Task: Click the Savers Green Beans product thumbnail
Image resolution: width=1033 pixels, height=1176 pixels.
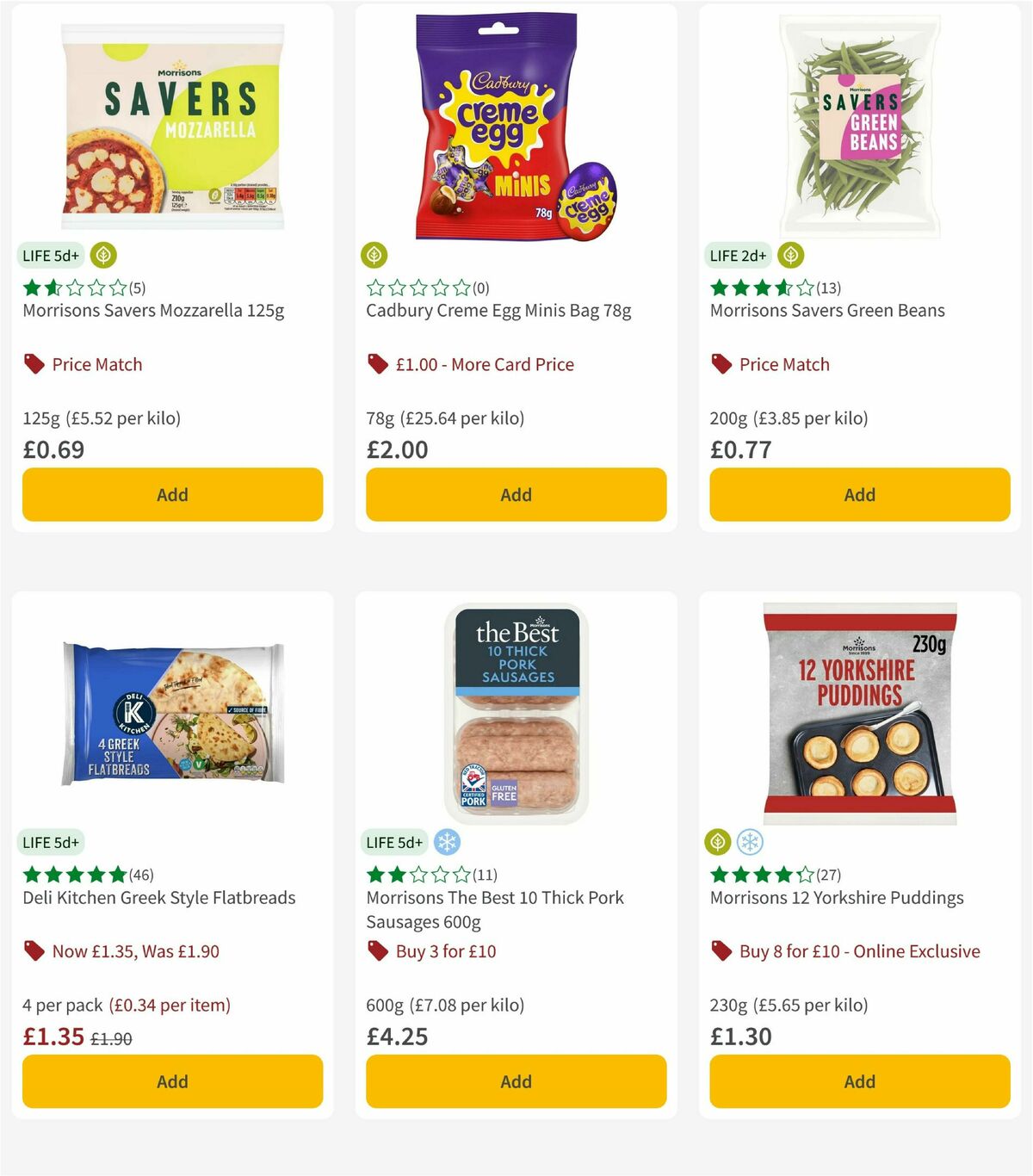Action: point(858,127)
